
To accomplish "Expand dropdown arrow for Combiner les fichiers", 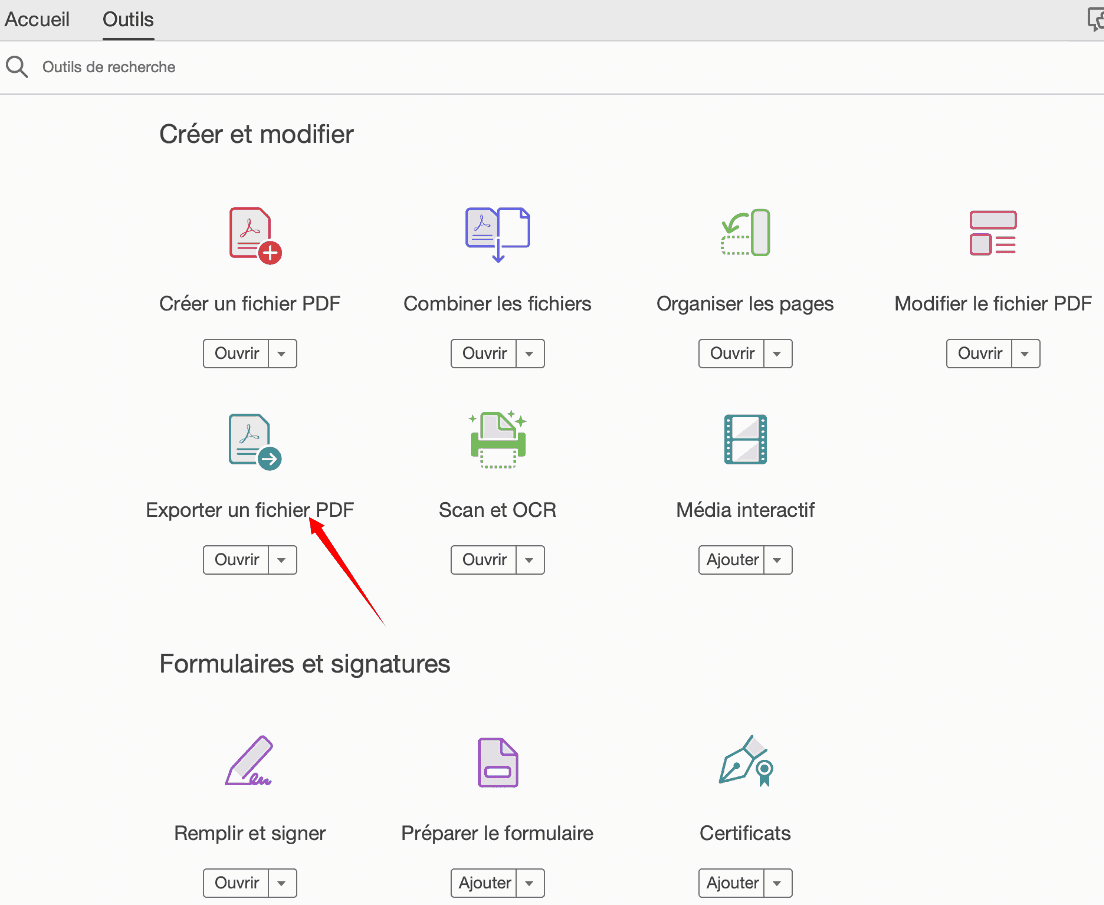I will [x=530, y=354].
